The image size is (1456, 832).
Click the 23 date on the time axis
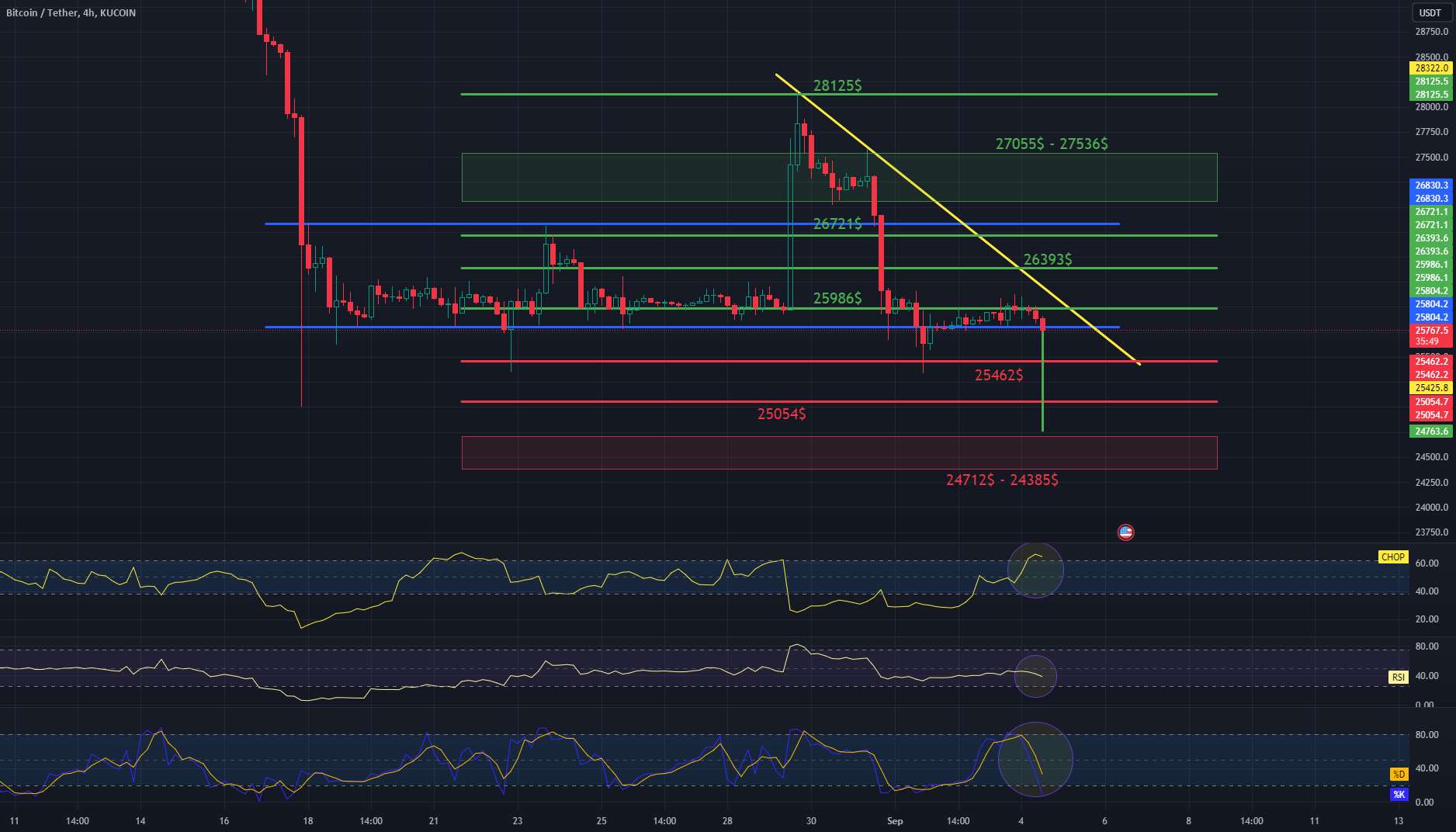[518, 820]
